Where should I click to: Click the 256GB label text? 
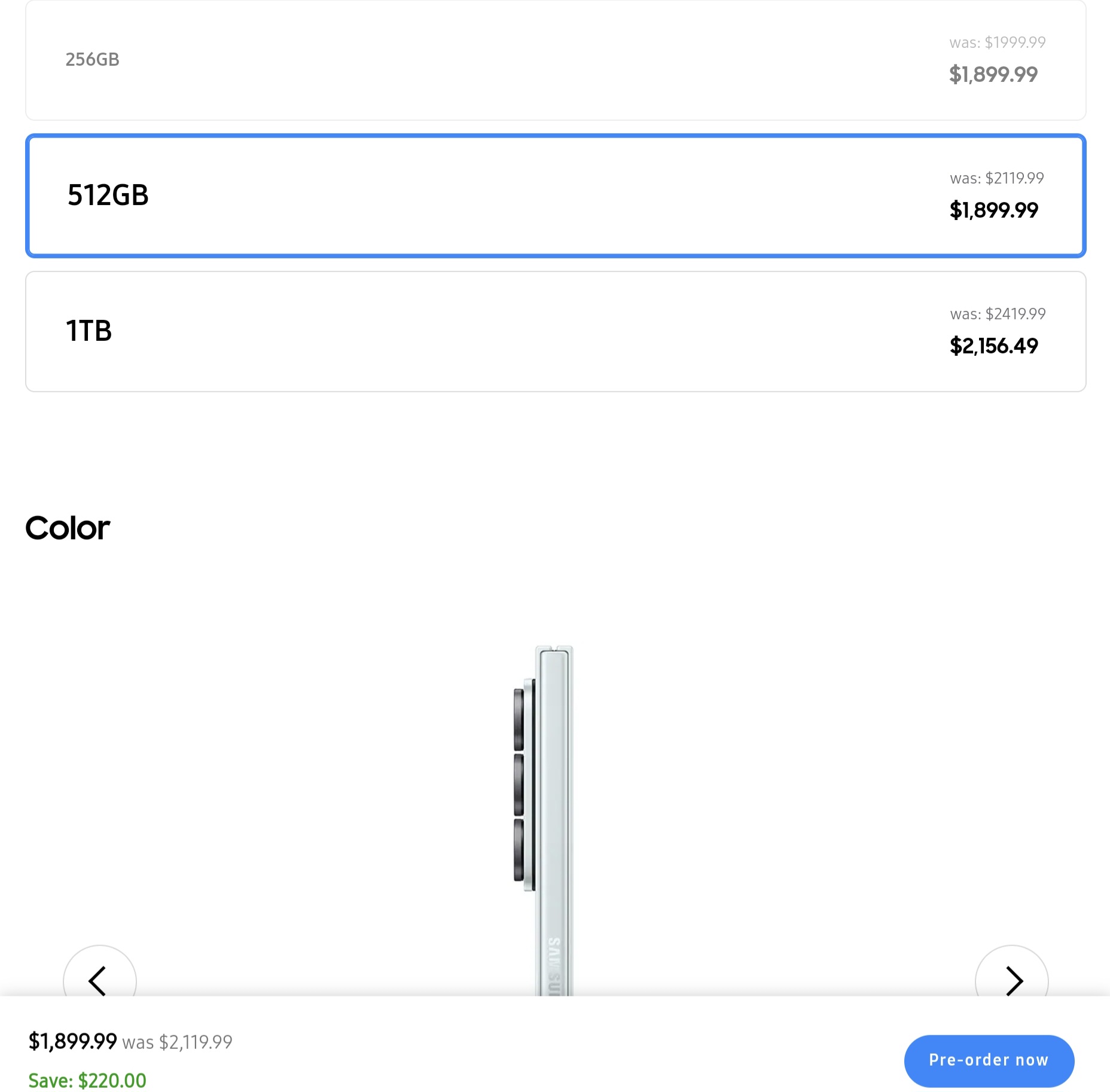coord(92,59)
